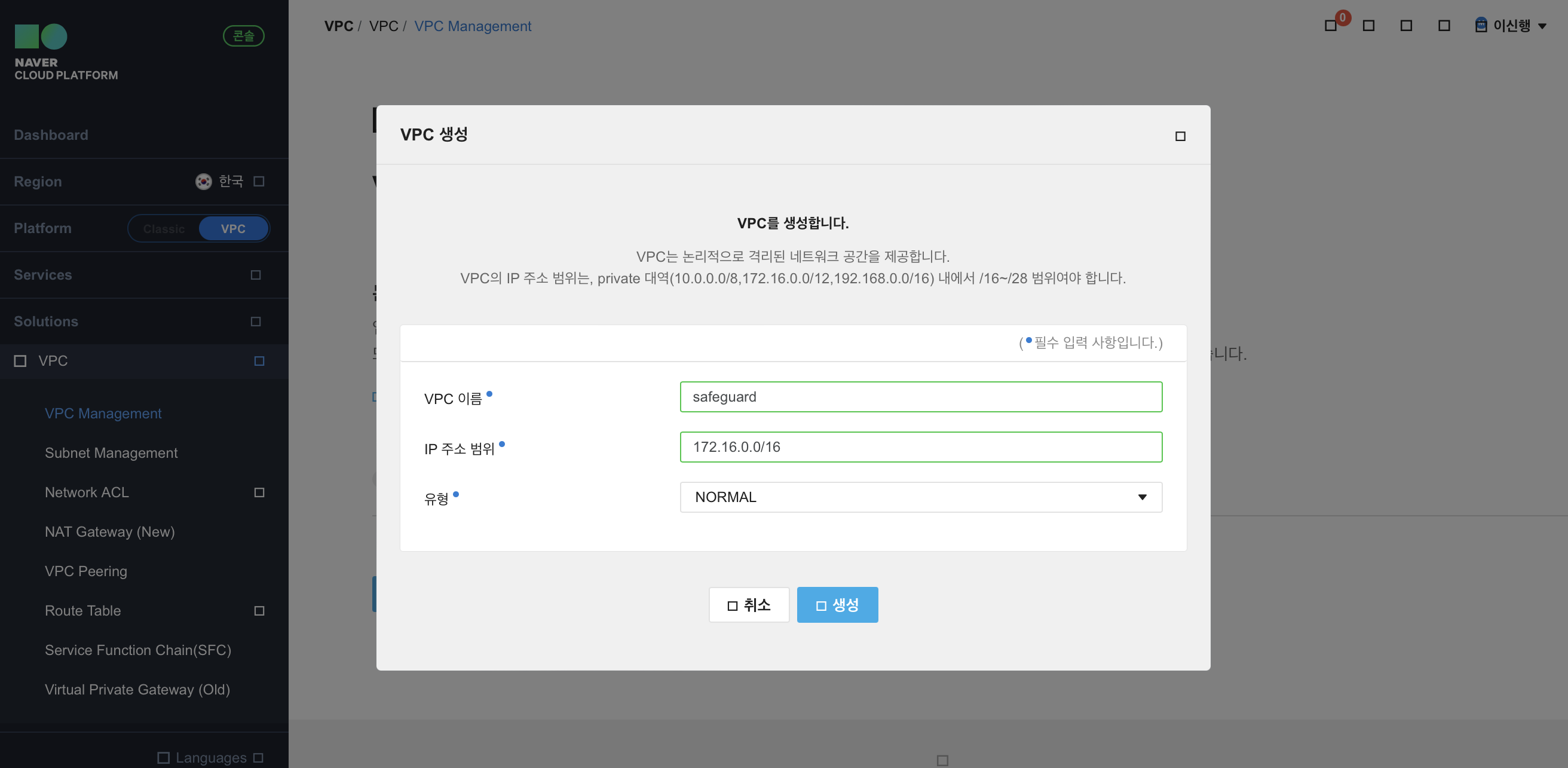1568x768 pixels.
Task: Click the VPC 이름 input field
Action: click(920, 397)
